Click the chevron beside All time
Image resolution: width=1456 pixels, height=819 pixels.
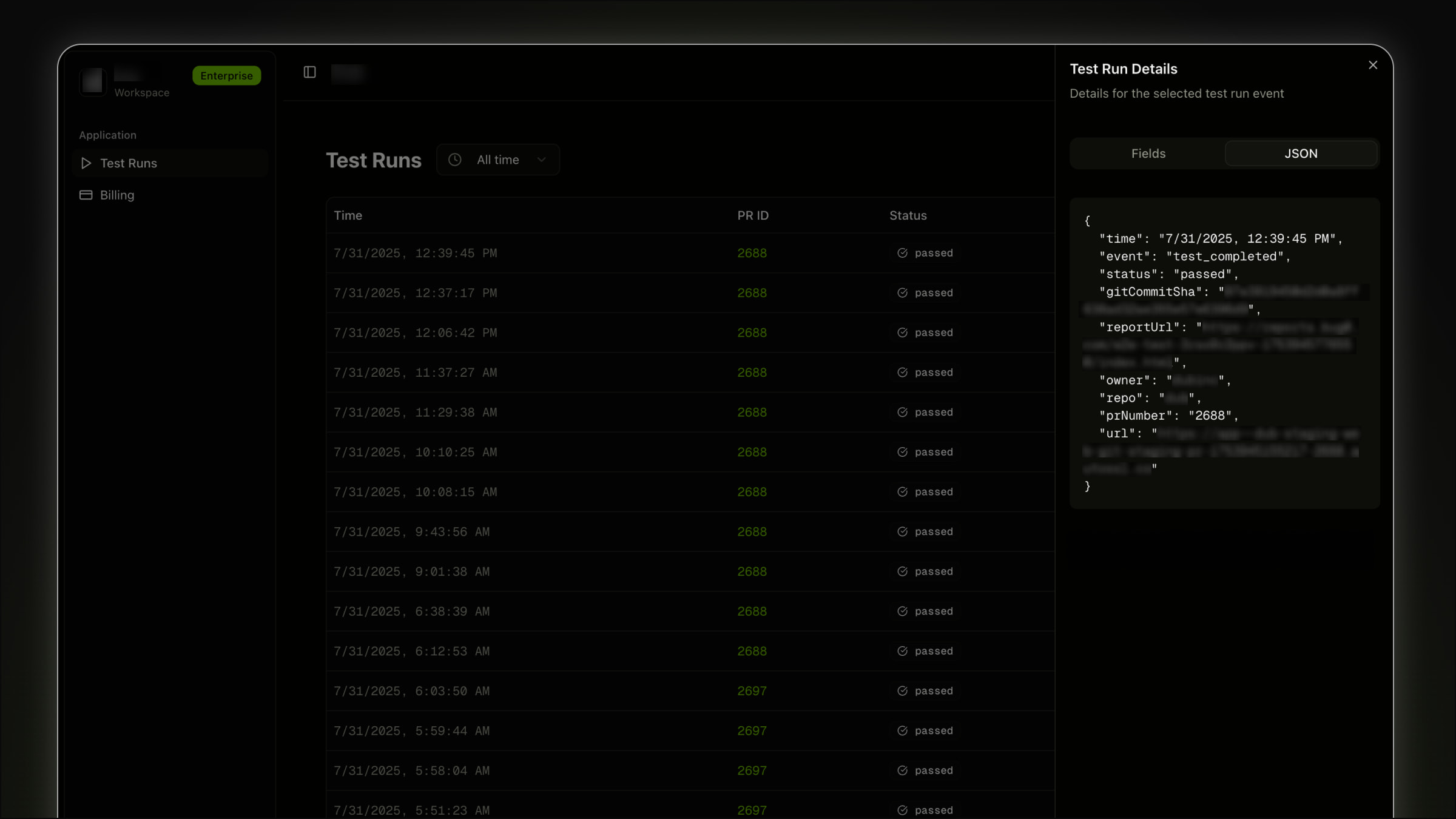point(541,159)
